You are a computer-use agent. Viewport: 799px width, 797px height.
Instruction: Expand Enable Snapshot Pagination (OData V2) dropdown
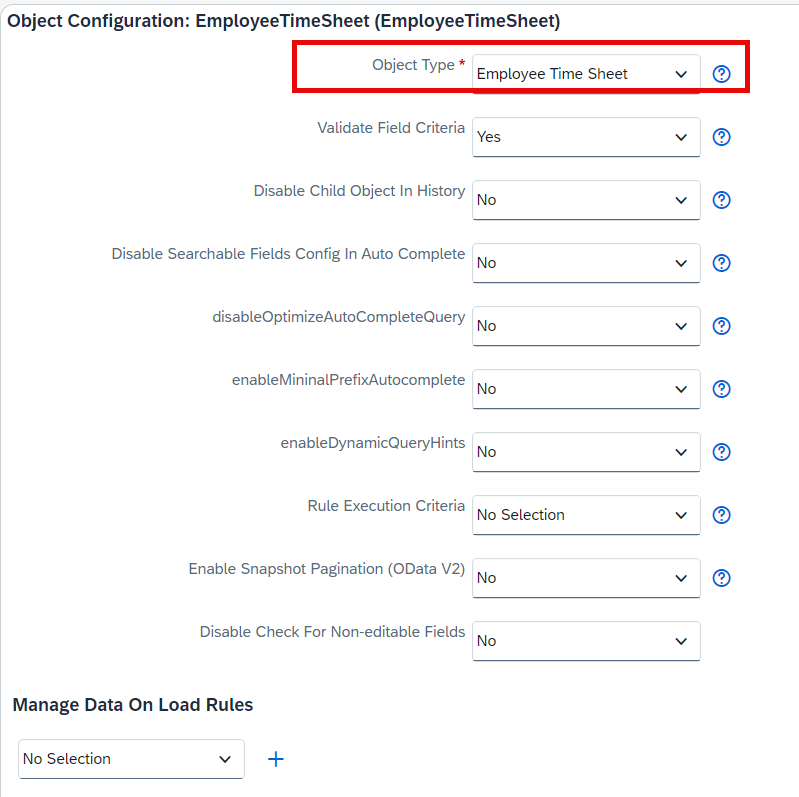coord(586,578)
